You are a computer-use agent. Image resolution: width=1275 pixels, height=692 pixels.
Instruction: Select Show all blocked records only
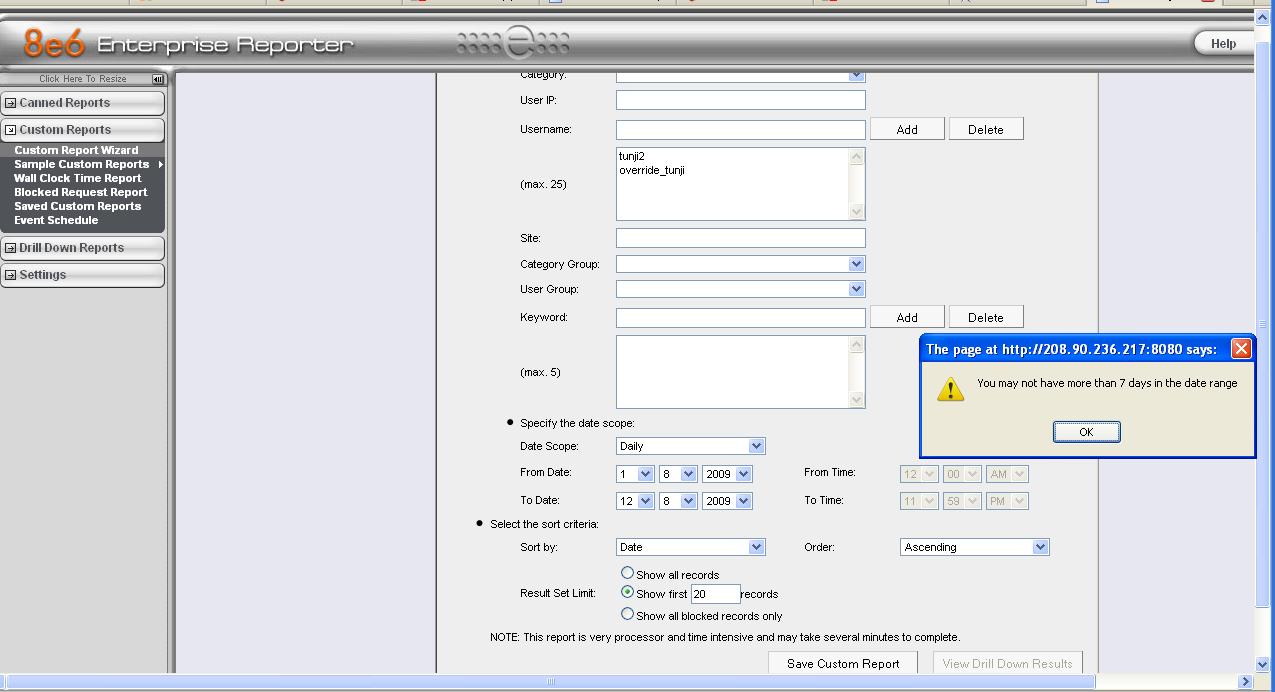[627, 614]
